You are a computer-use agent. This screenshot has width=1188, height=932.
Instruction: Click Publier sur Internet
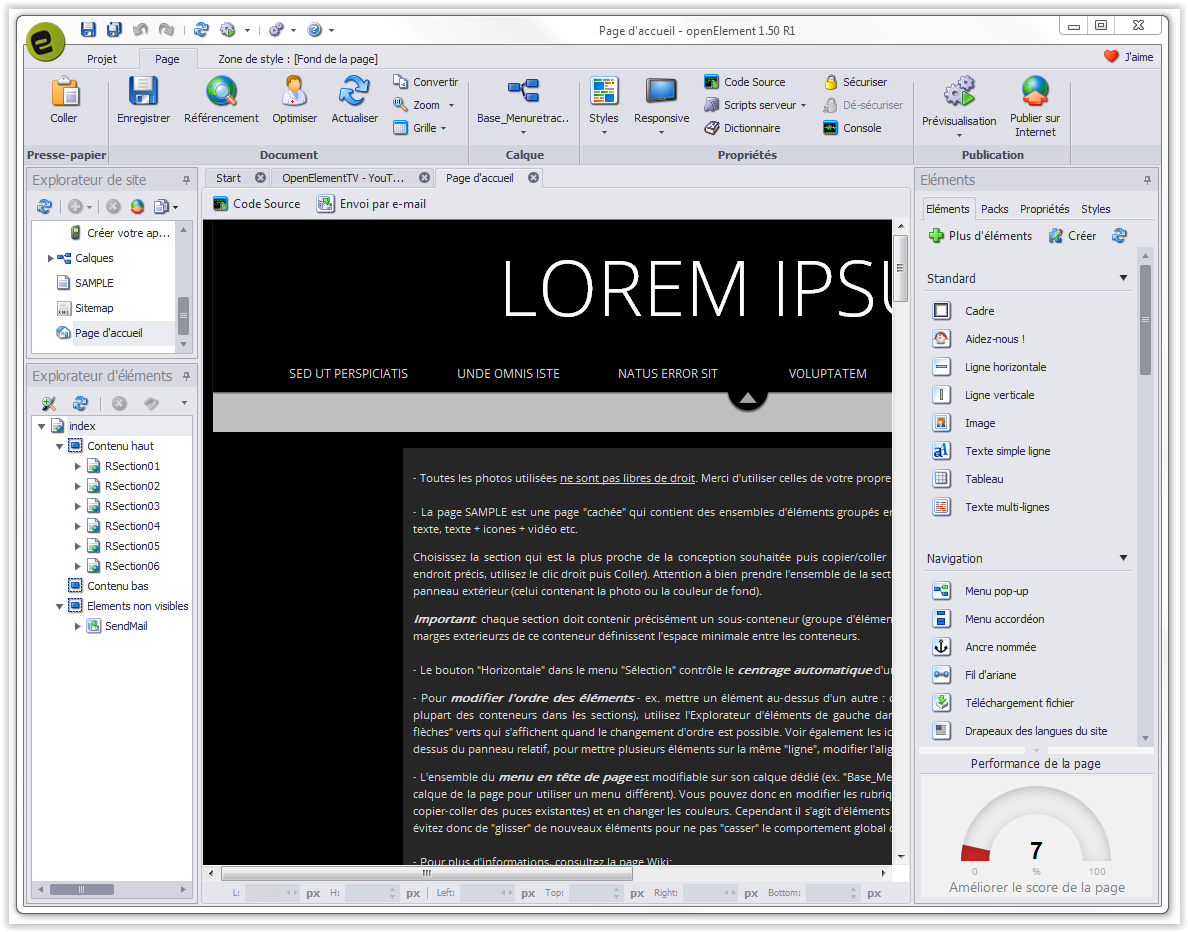[1034, 100]
